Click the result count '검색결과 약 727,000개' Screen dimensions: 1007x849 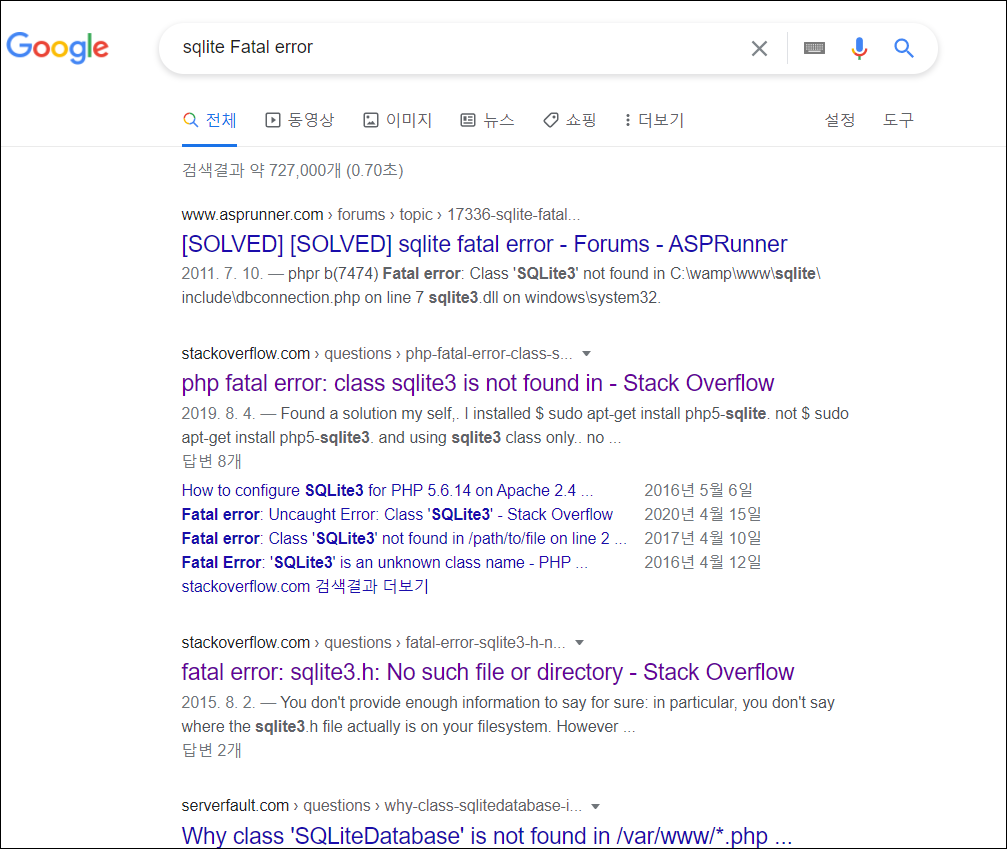[292, 170]
